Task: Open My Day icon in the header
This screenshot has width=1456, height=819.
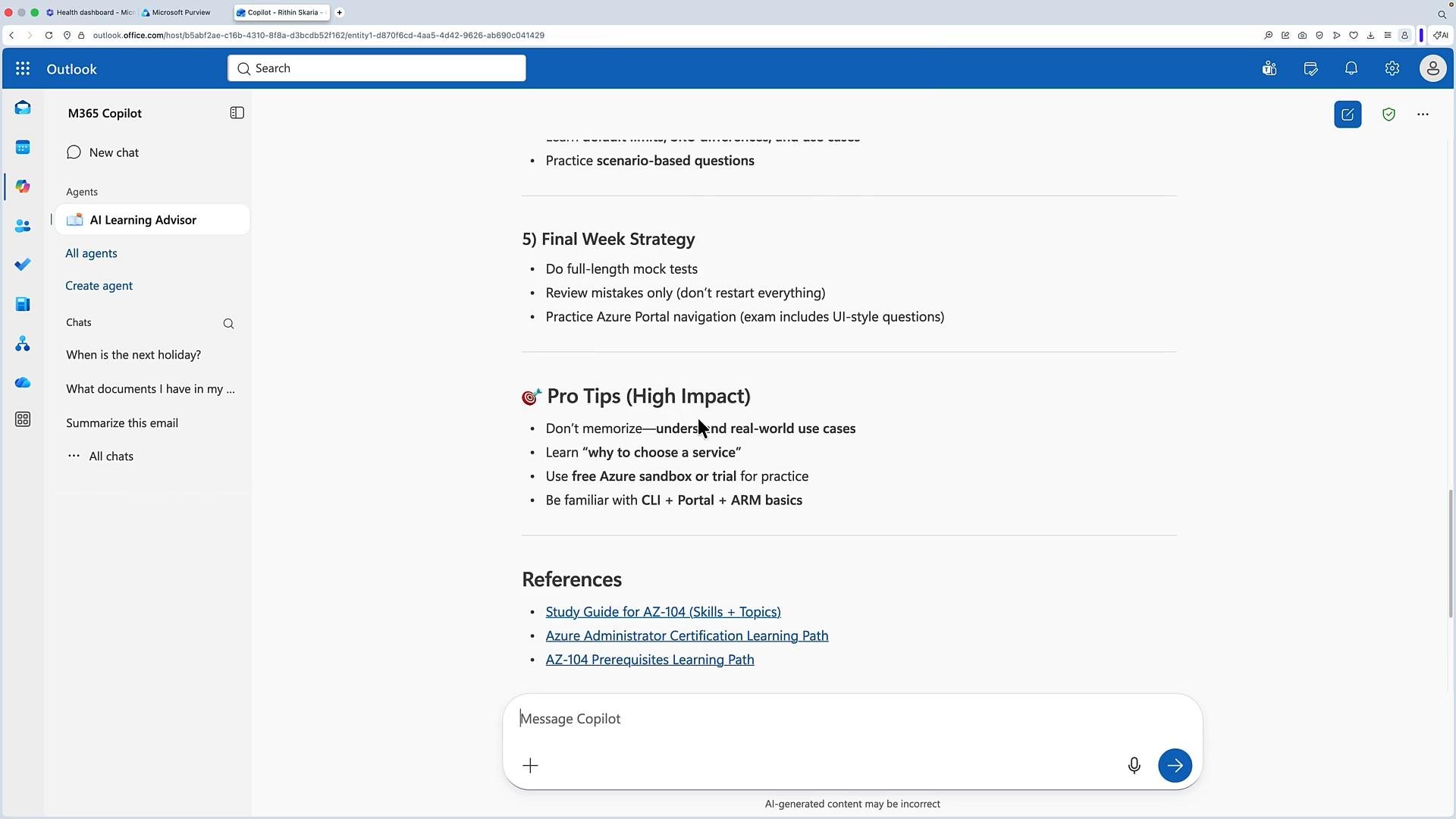Action: 1310,69
